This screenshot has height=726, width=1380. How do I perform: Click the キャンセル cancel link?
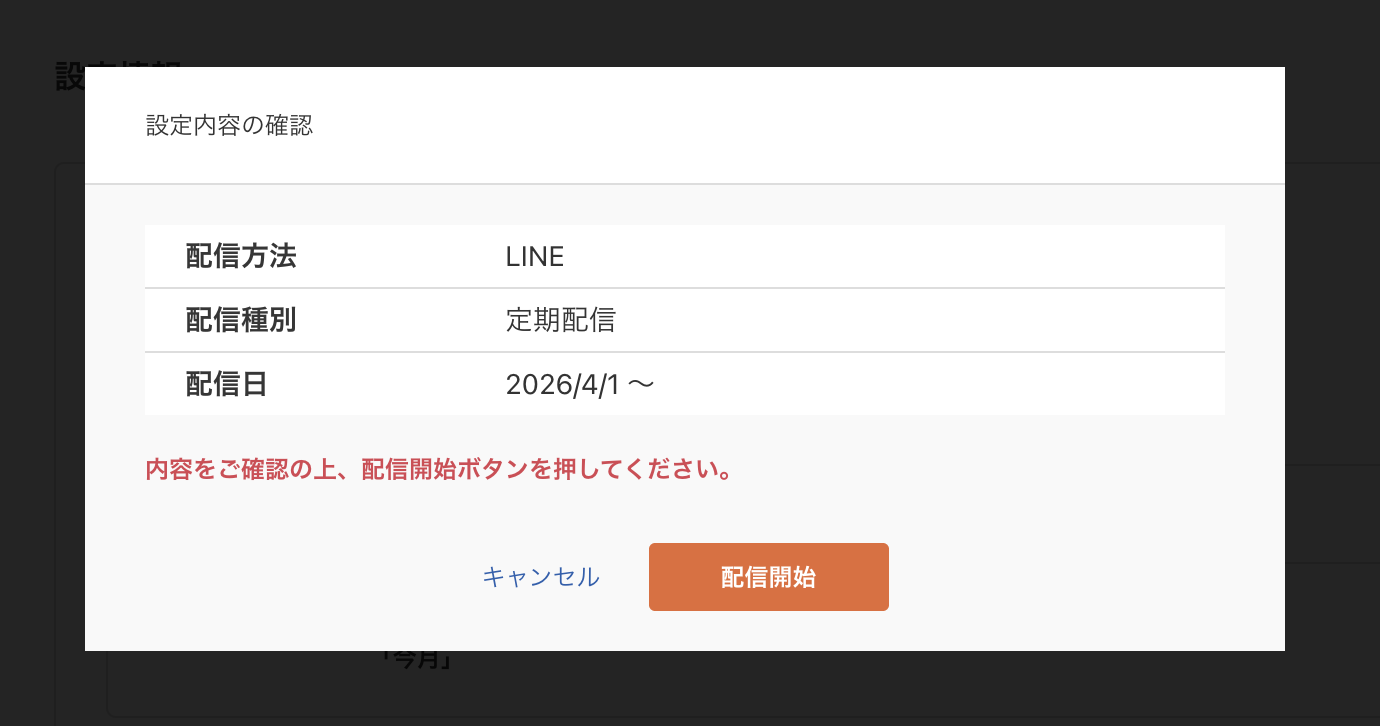pos(540,577)
